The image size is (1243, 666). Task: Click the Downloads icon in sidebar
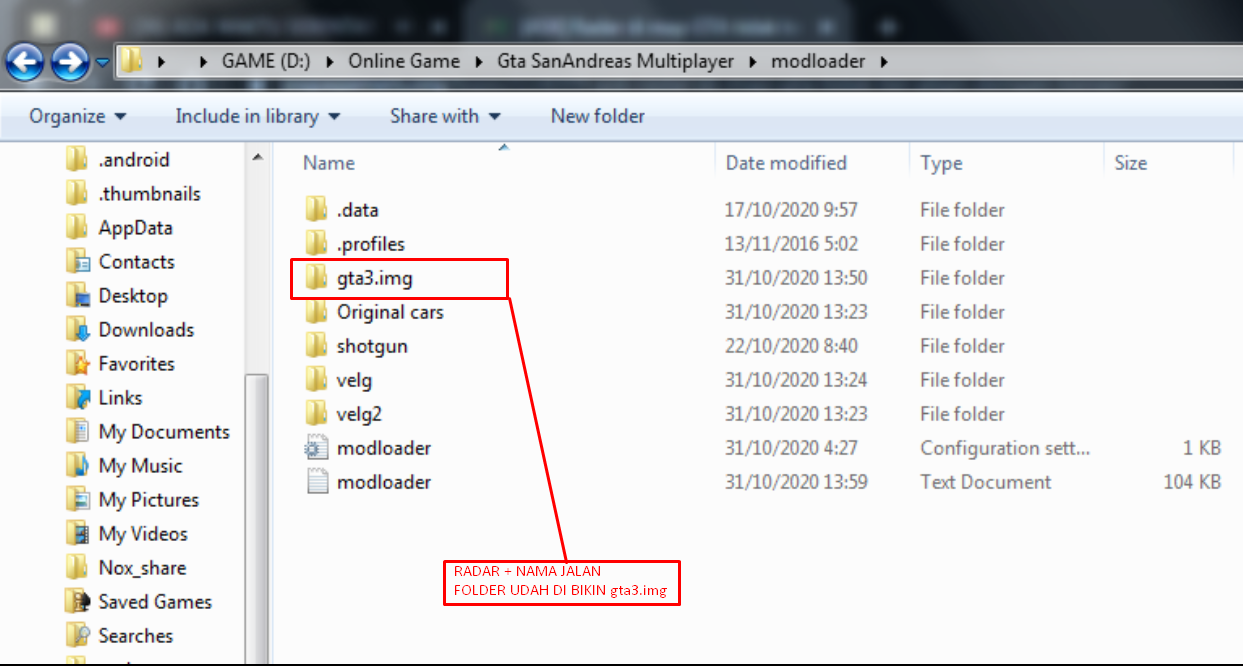pos(78,330)
